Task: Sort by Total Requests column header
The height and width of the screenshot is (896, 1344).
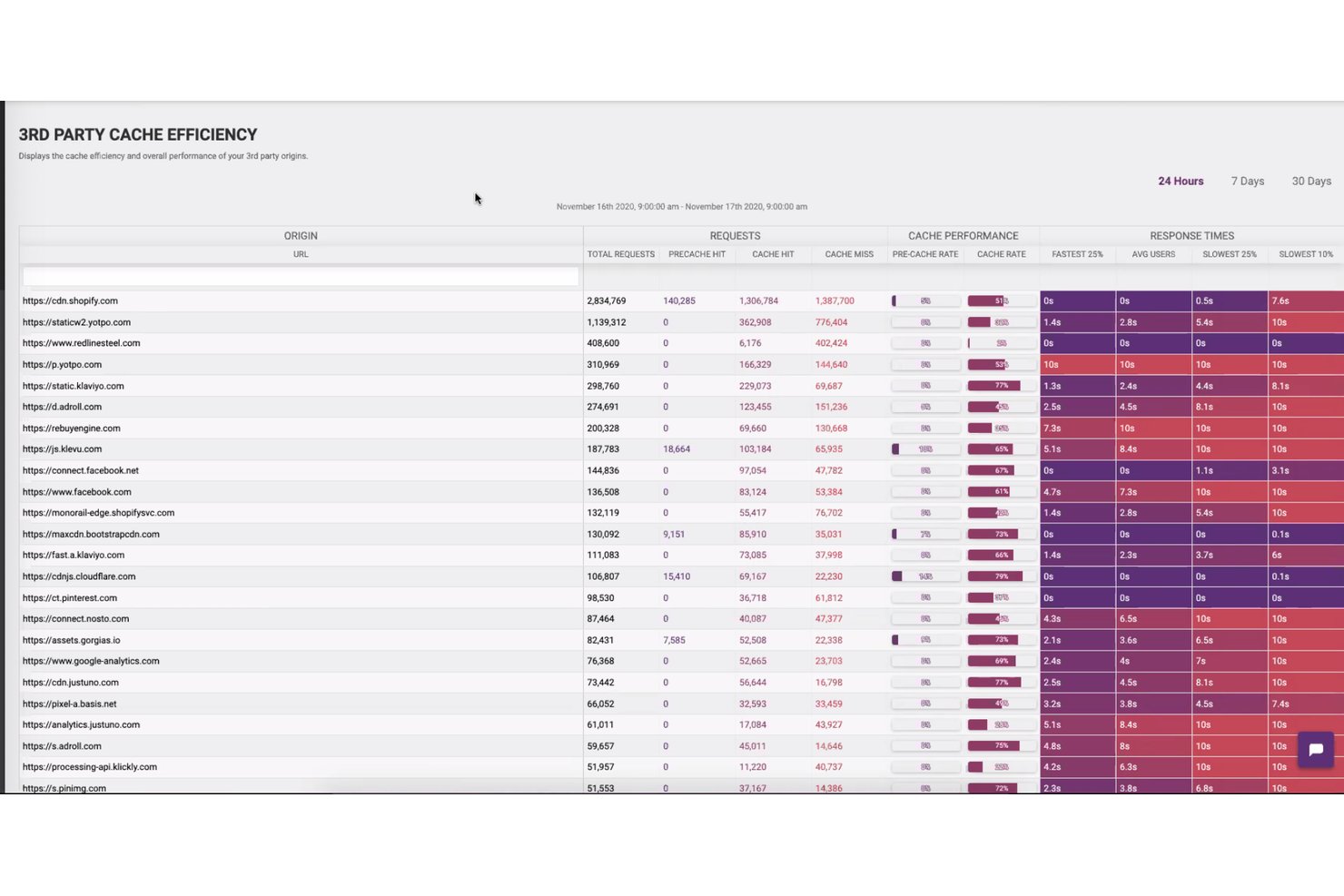Action: (x=621, y=254)
